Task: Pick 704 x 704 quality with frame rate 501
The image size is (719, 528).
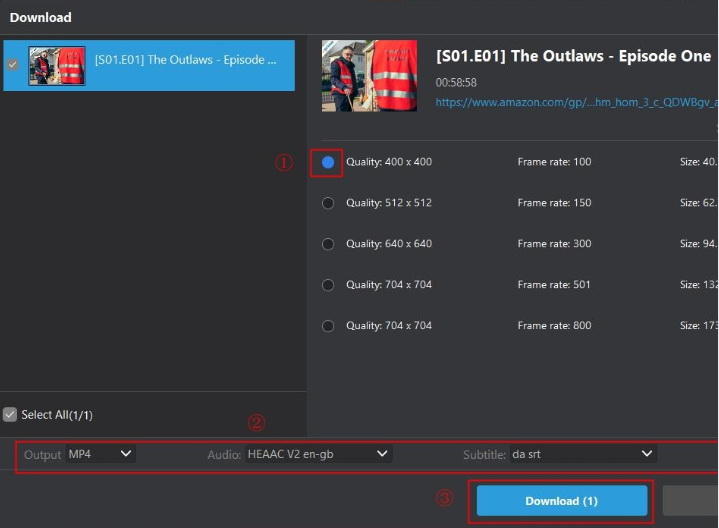Action: pyautogui.click(x=328, y=285)
